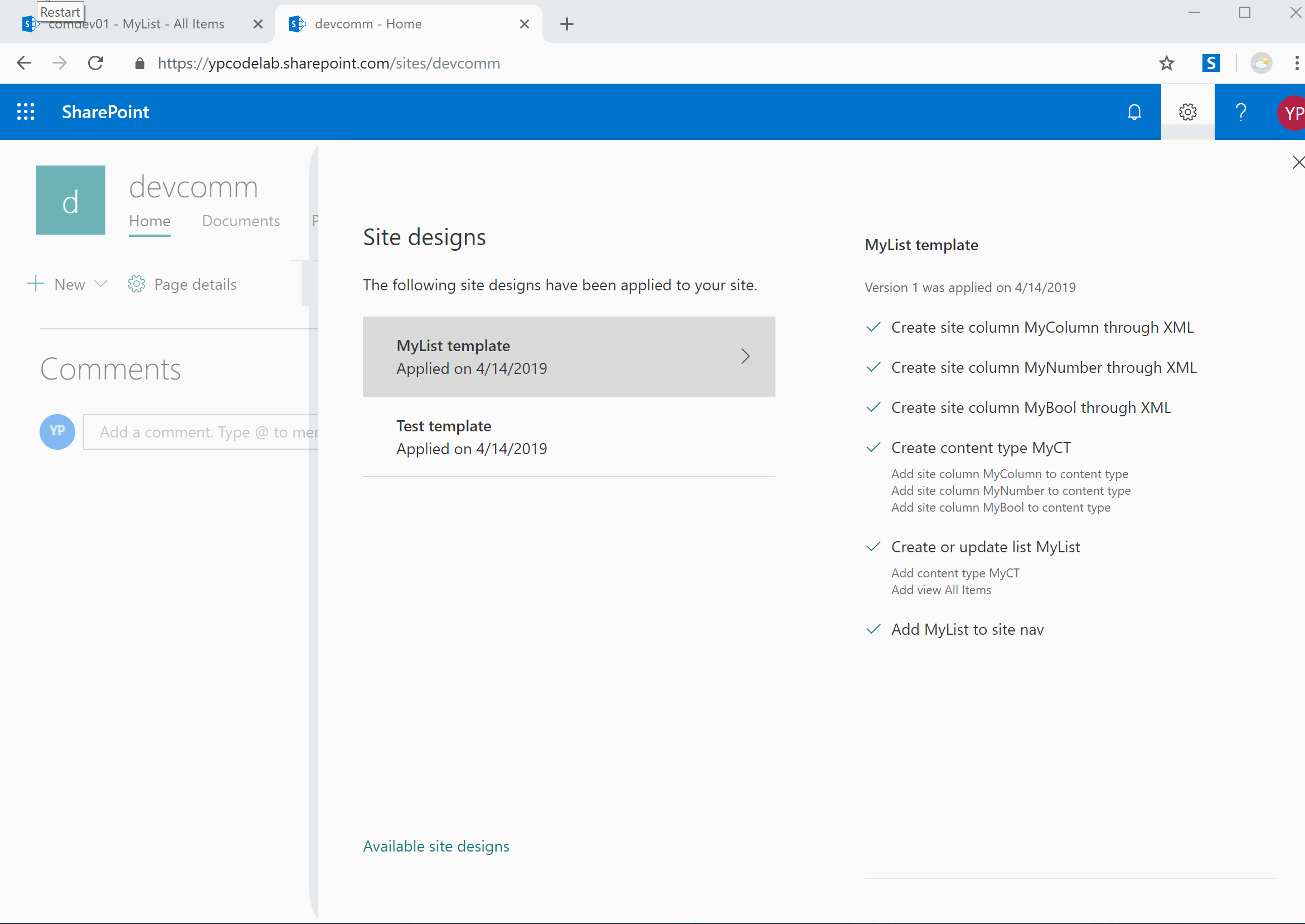Screen dimensions: 1305x924
Task: Open the Documents navigation item
Action: [241, 221]
